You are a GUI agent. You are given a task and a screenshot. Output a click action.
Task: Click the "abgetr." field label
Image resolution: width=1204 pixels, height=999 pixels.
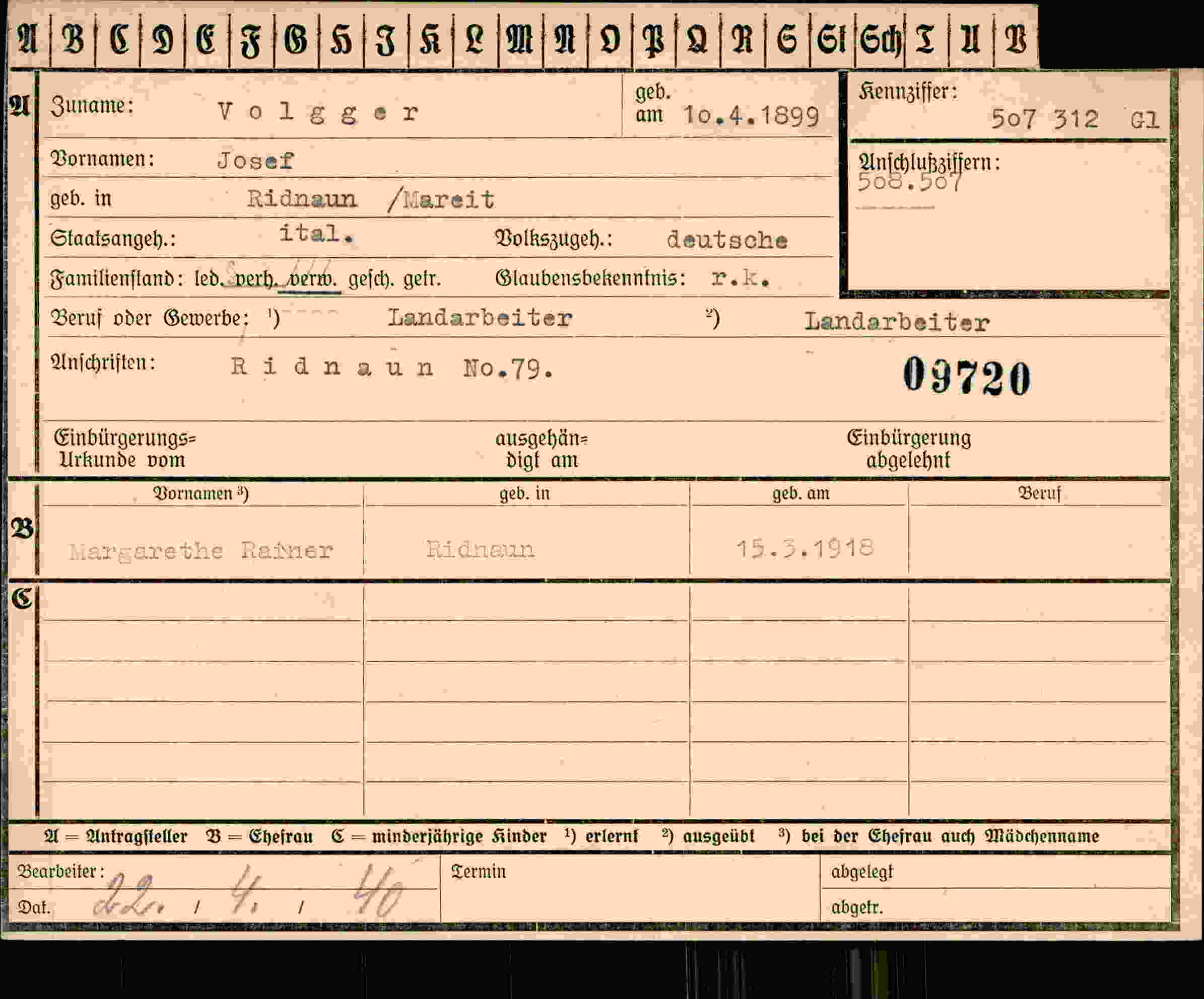pyautogui.click(x=857, y=908)
